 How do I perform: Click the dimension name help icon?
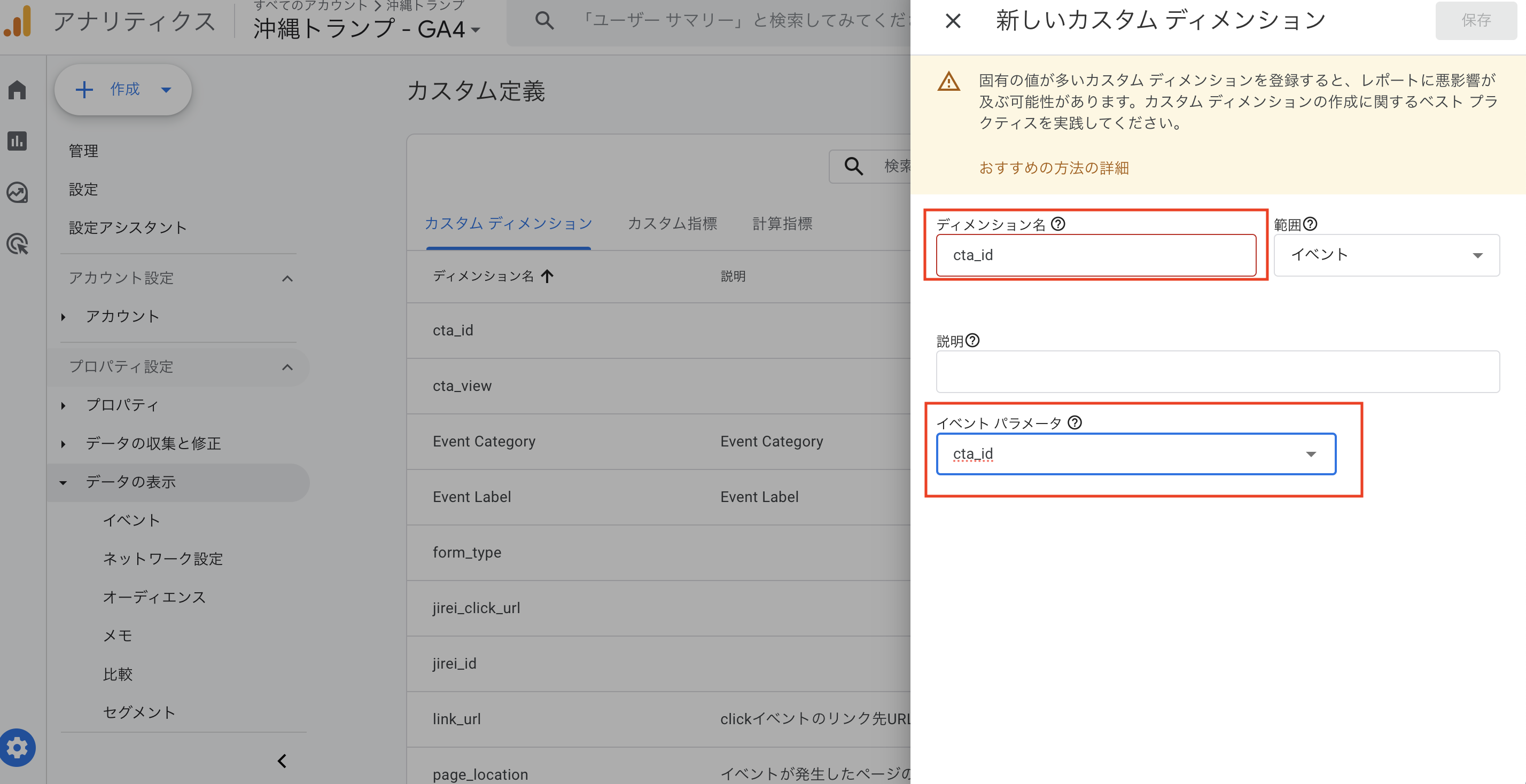tap(1058, 224)
